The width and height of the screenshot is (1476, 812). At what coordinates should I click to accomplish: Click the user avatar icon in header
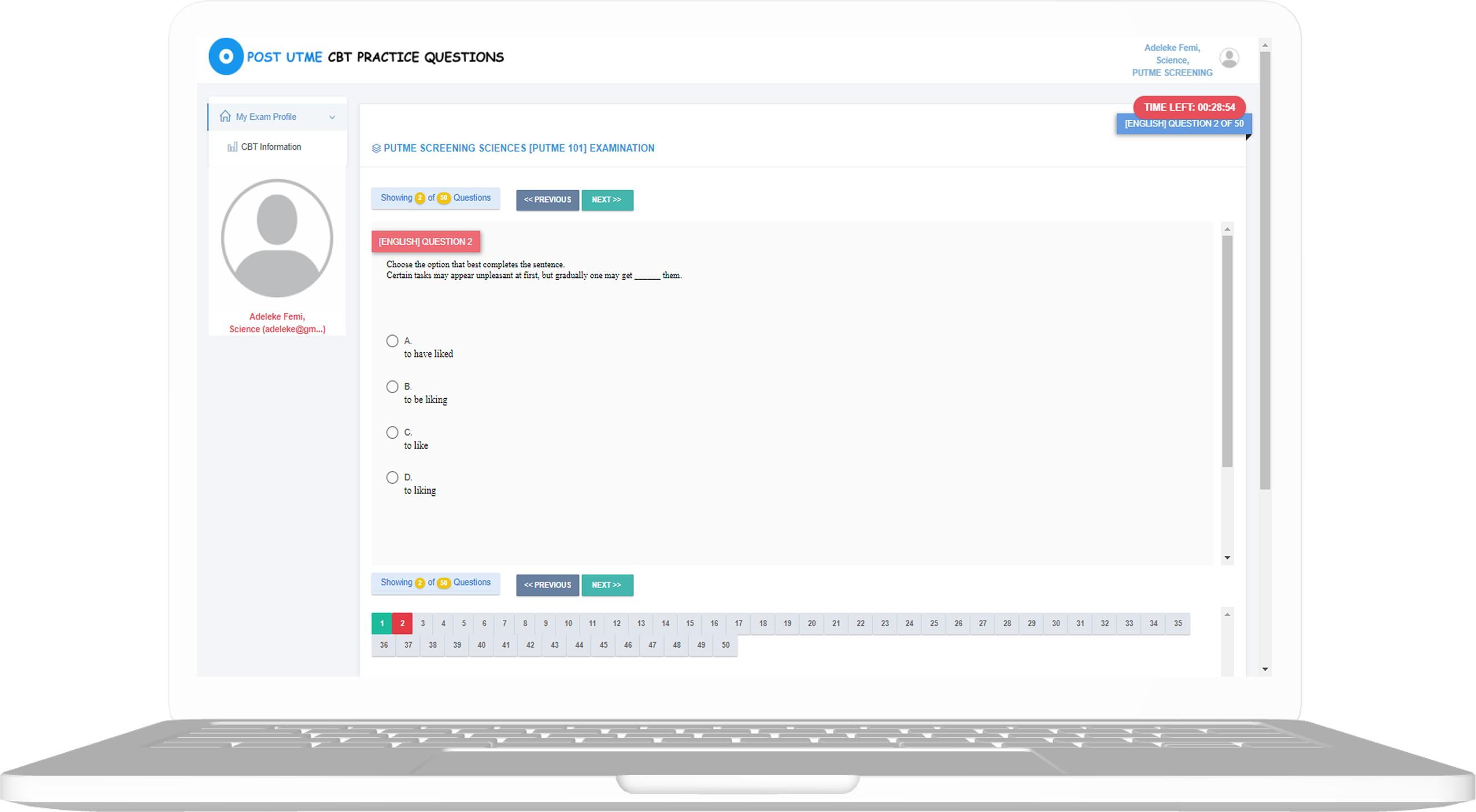[x=1229, y=58]
